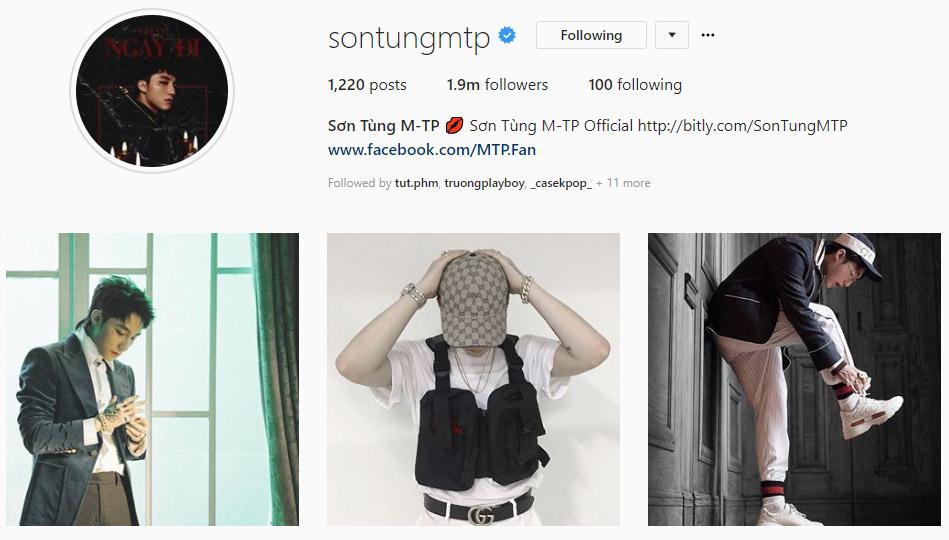Click the sontungmtp username heading
The width and height of the screenshot is (949, 540).
click(409, 38)
